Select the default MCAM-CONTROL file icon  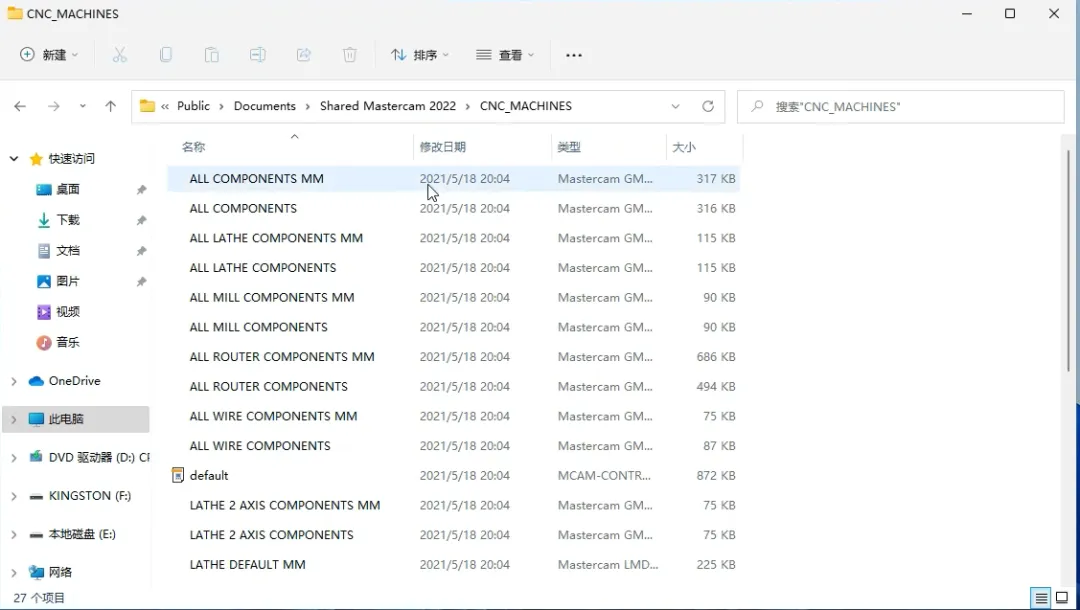coord(178,475)
